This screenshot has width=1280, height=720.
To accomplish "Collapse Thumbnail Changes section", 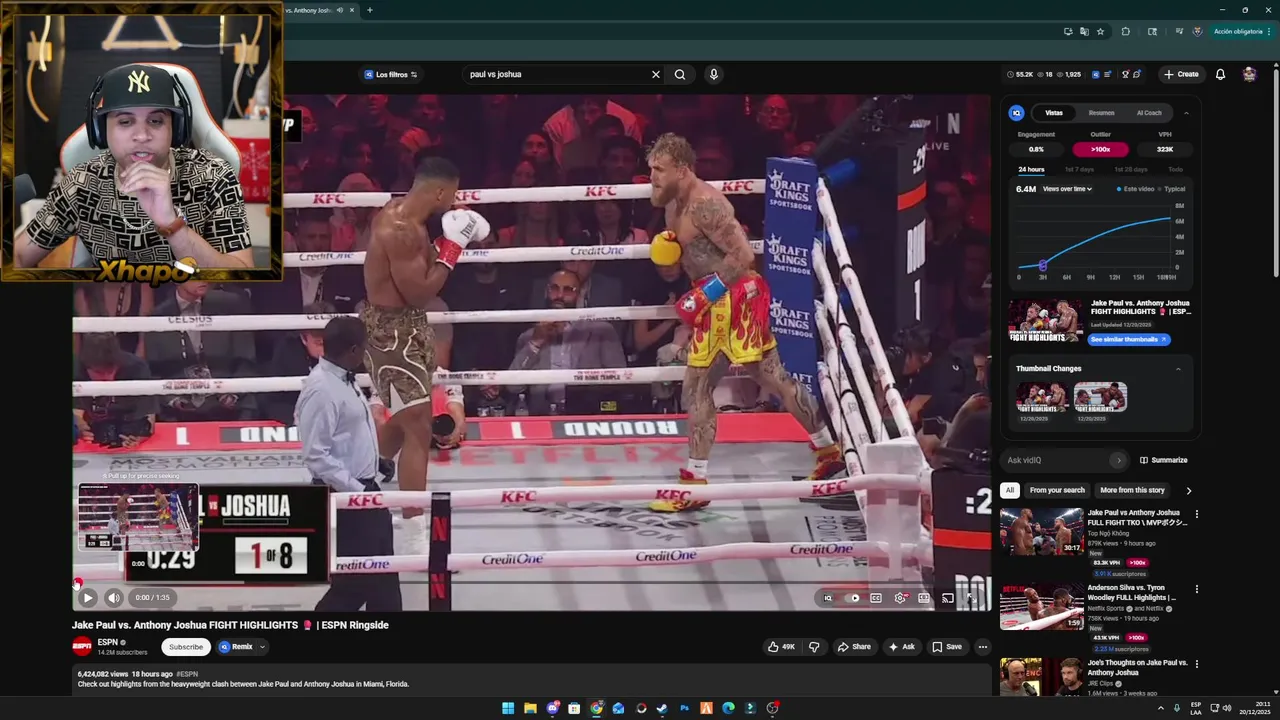I will pyautogui.click(x=1177, y=369).
